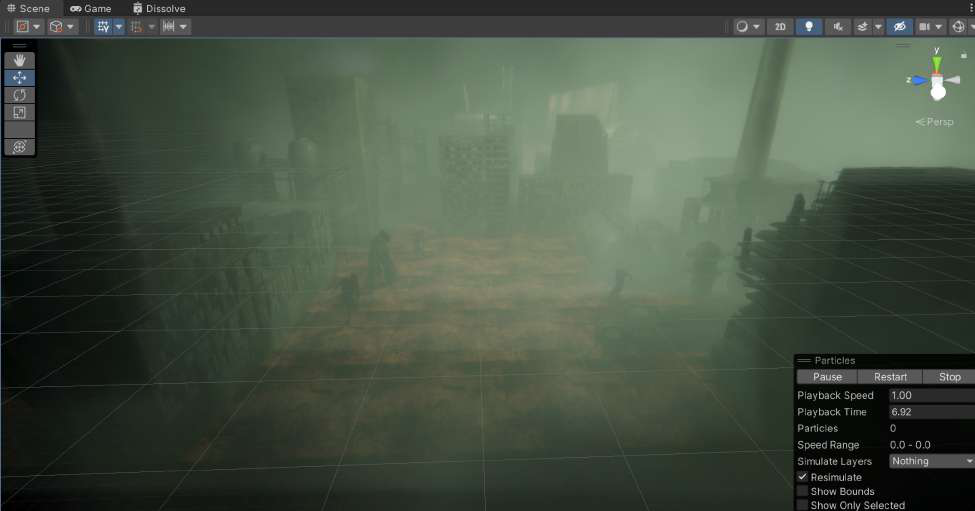The width and height of the screenshot is (975, 511).
Task: Click the Playback Speed value field
Action: coord(931,395)
